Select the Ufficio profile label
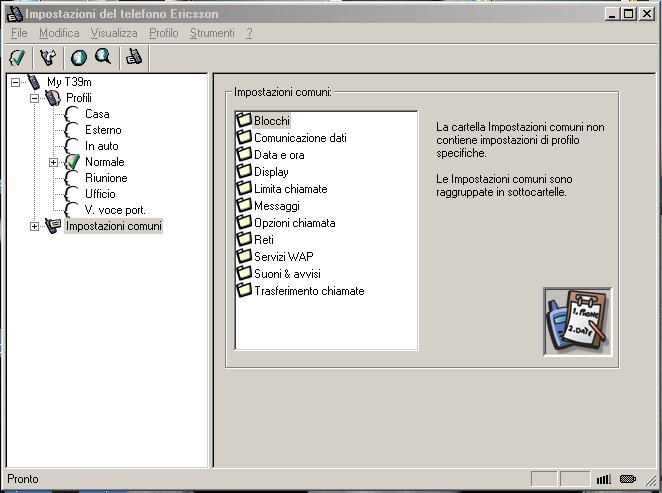This screenshot has height=493, width=662. click(x=100, y=194)
